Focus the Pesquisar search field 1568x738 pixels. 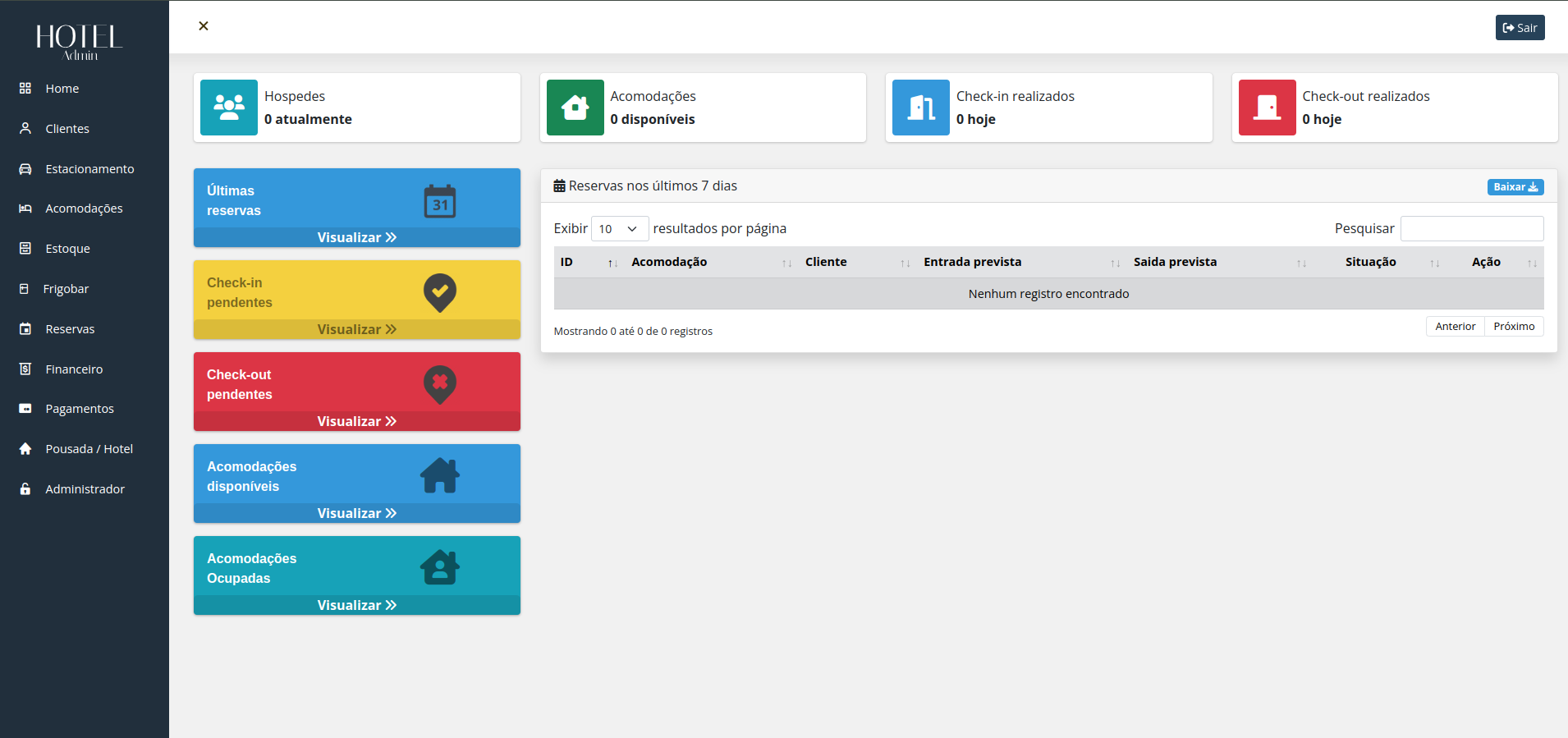(x=1471, y=229)
